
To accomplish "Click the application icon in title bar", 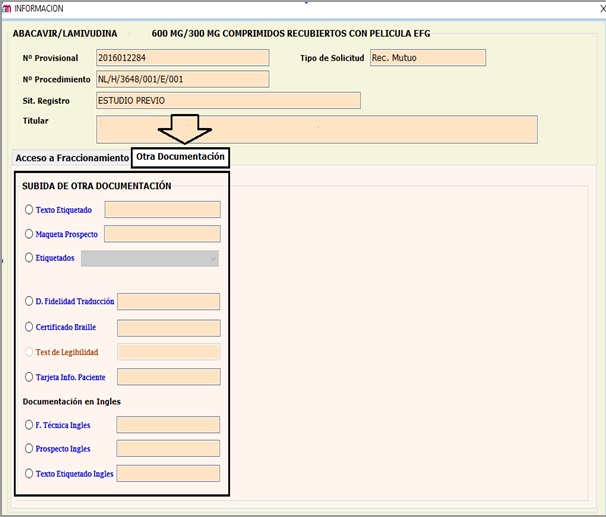I will pos(7,8).
